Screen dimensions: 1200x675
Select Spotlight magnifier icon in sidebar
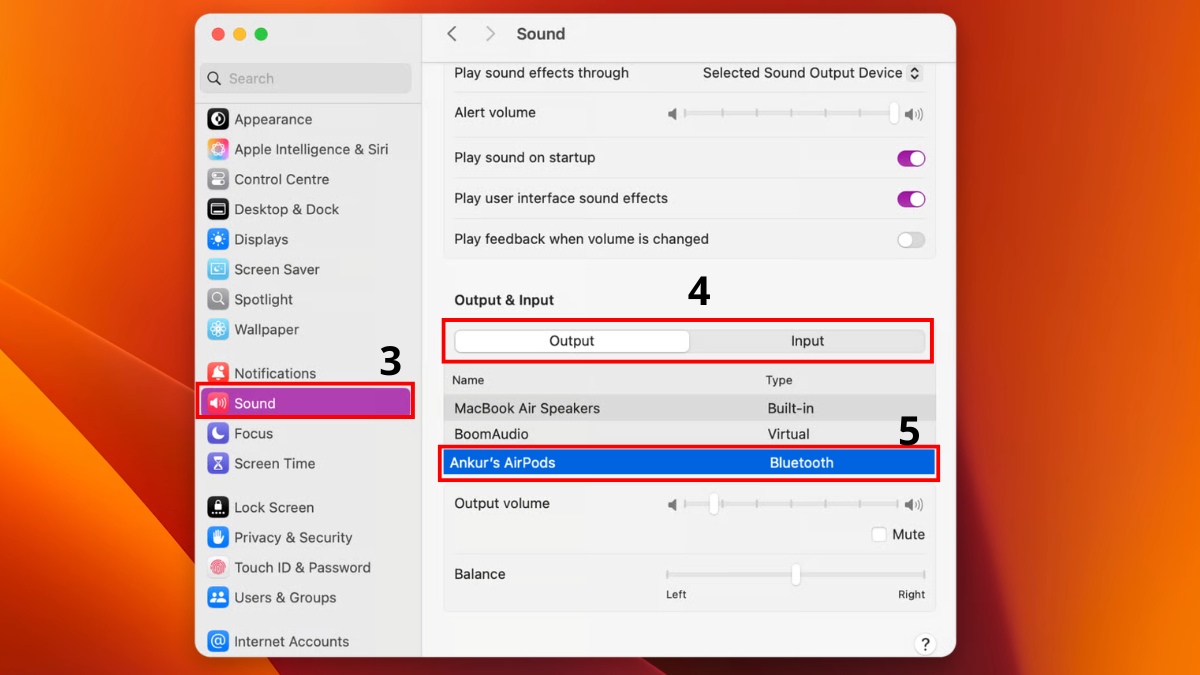218,299
